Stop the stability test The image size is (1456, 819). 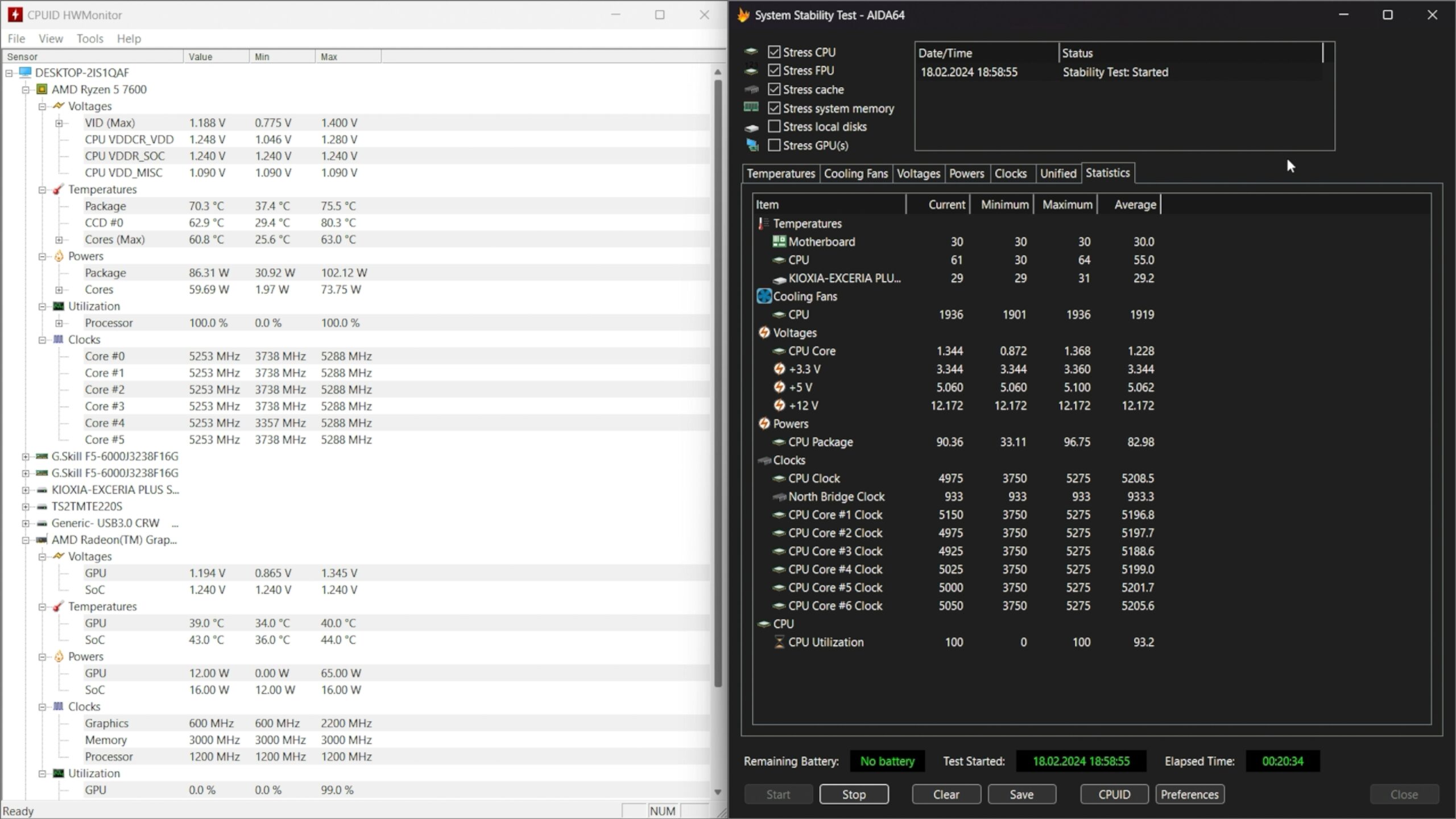(x=854, y=794)
